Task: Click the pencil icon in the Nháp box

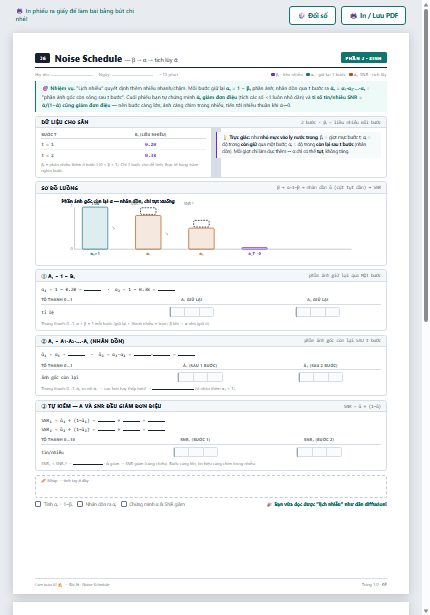Action: coord(44,480)
